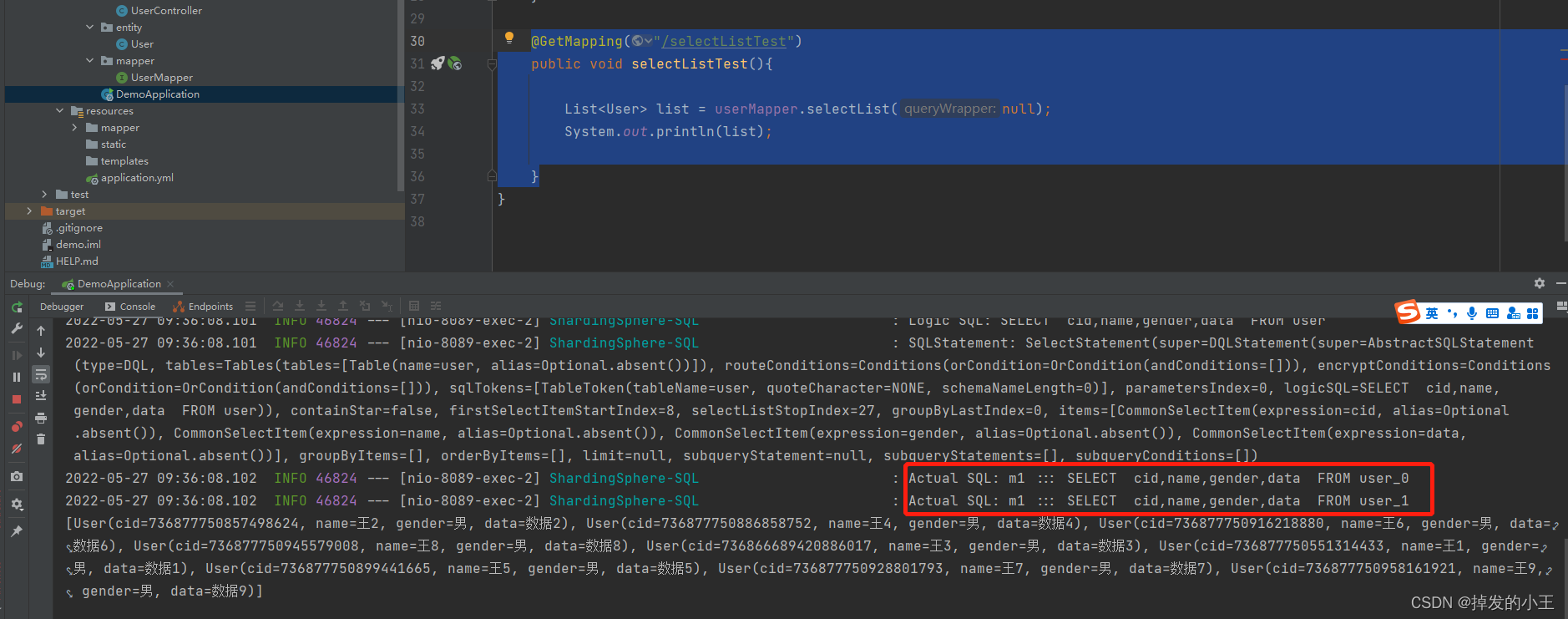Click the Resume Program icon in debug sidebar
Image resolution: width=1568 pixels, height=619 pixels.
(x=17, y=355)
